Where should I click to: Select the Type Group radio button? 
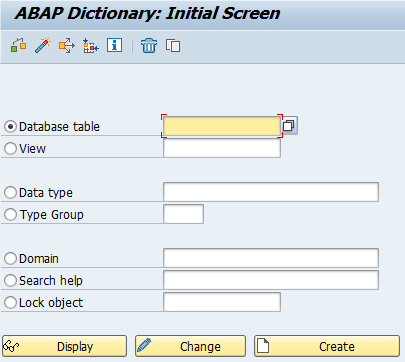point(10,214)
